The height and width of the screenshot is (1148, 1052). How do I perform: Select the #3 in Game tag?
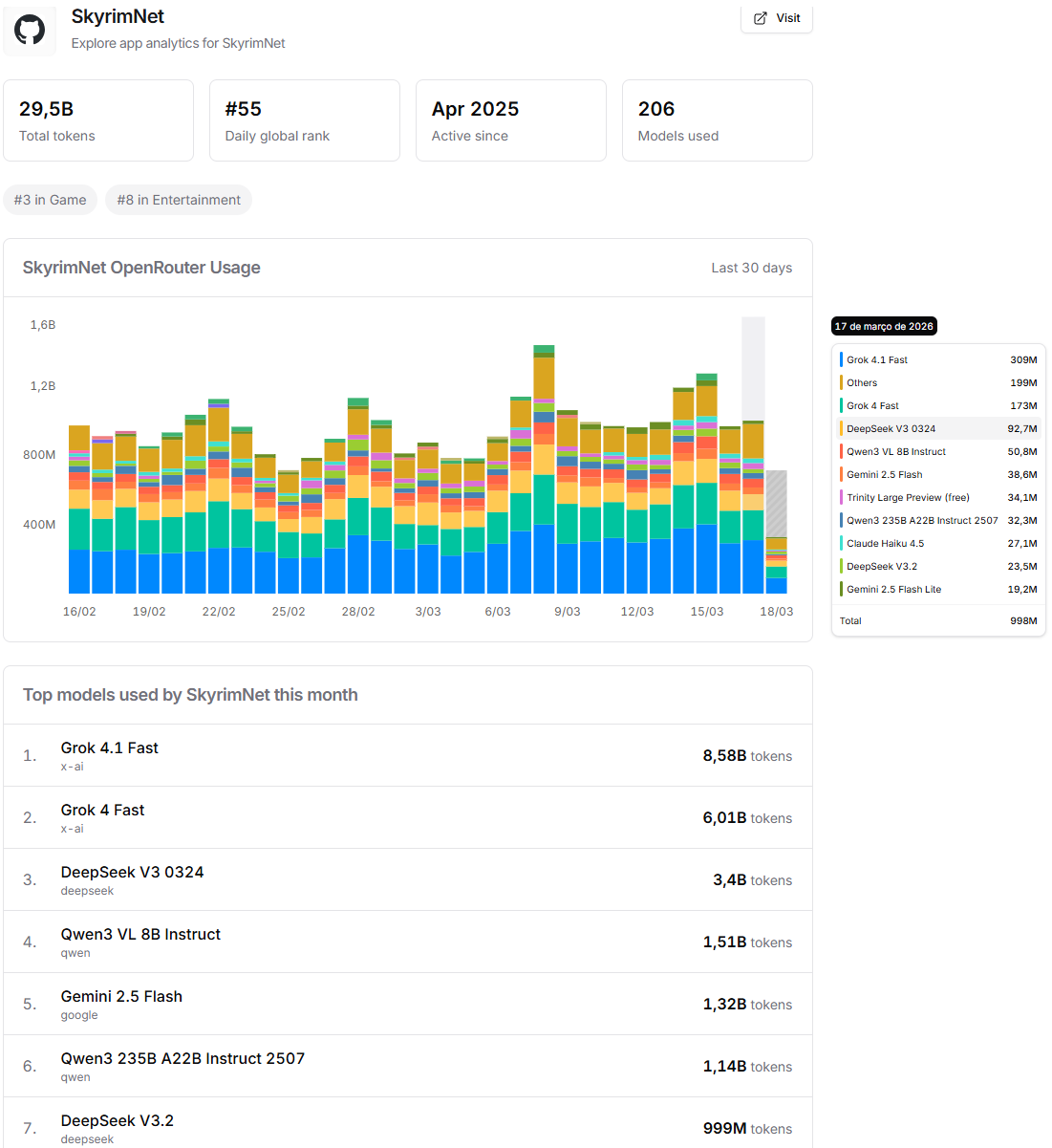coord(50,200)
